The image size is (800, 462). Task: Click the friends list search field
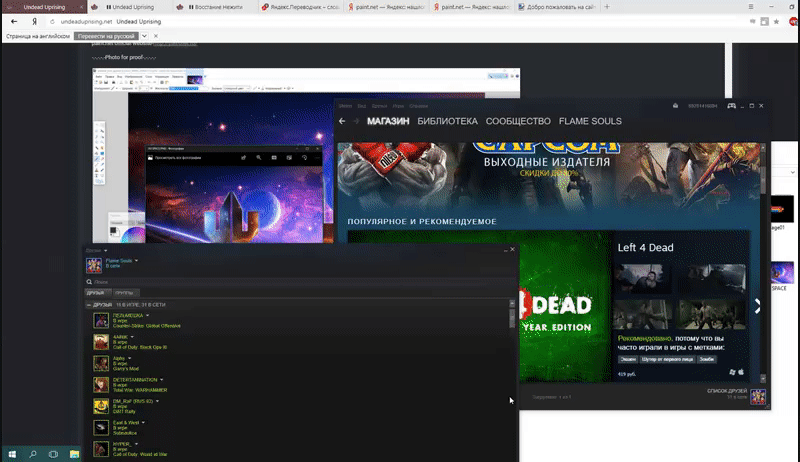(x=301, y=281)
